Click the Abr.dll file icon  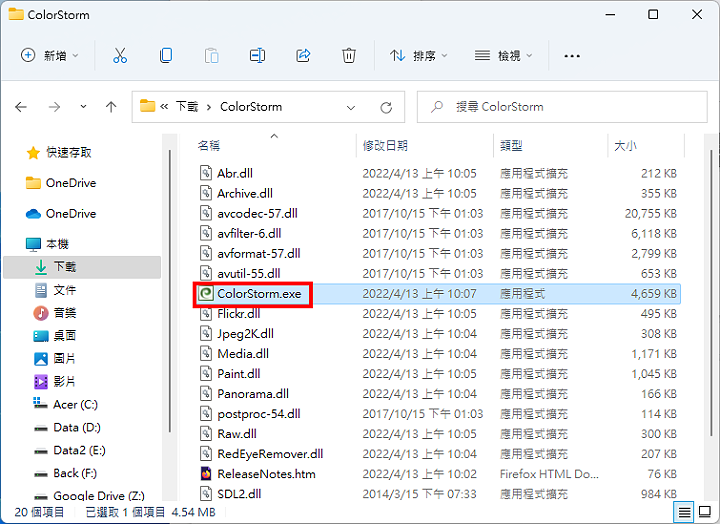[x=206, y=173]
